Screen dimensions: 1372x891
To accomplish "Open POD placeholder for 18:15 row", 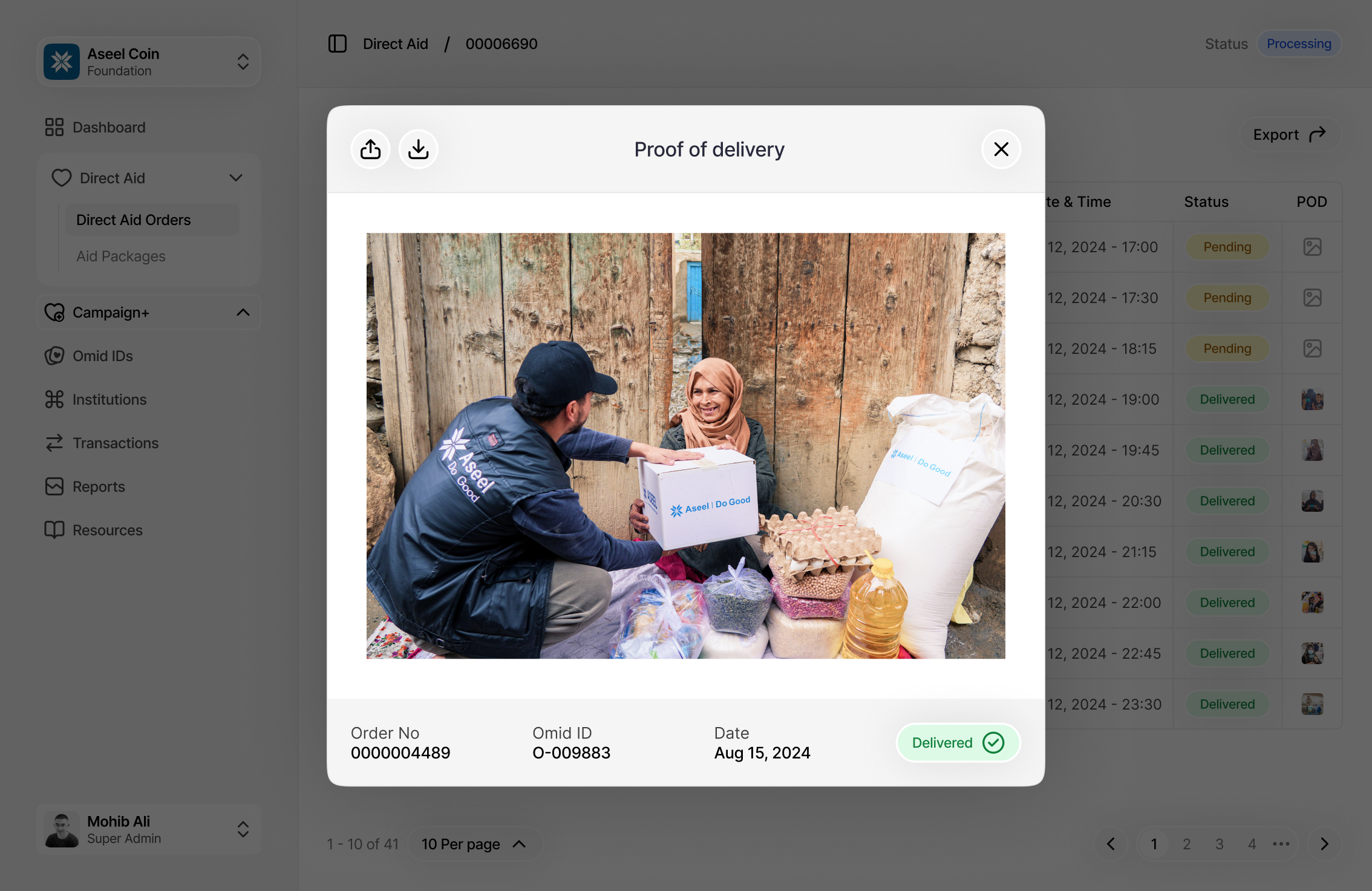I will pyautogui.click(x=1312, y=348).
